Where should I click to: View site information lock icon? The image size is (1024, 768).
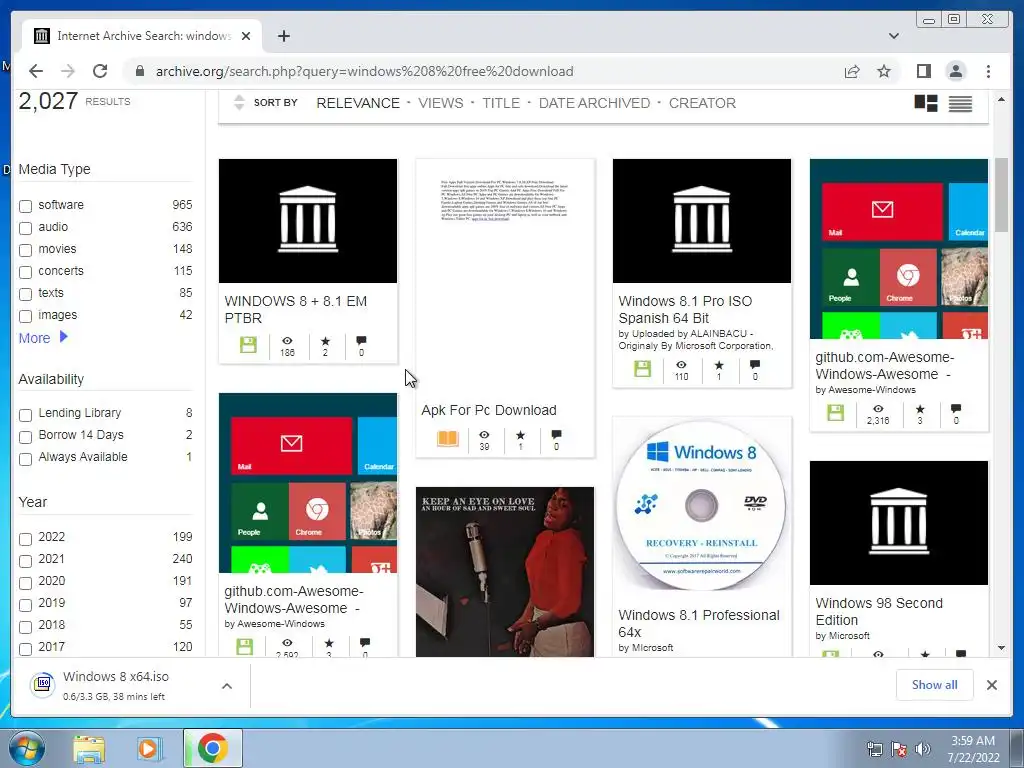coord(139,71)
